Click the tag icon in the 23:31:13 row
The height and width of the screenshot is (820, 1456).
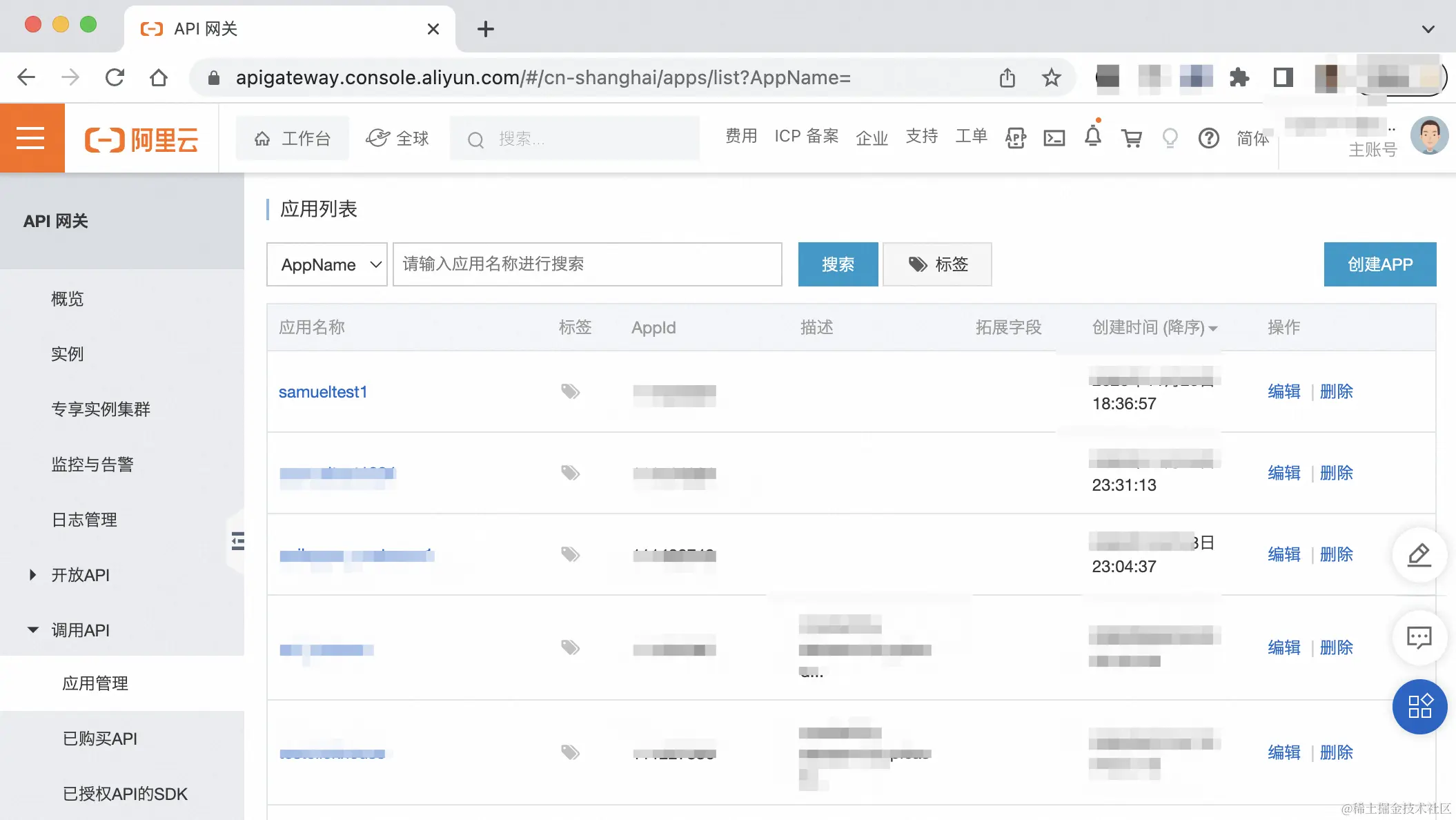click(x=570, y=473)
